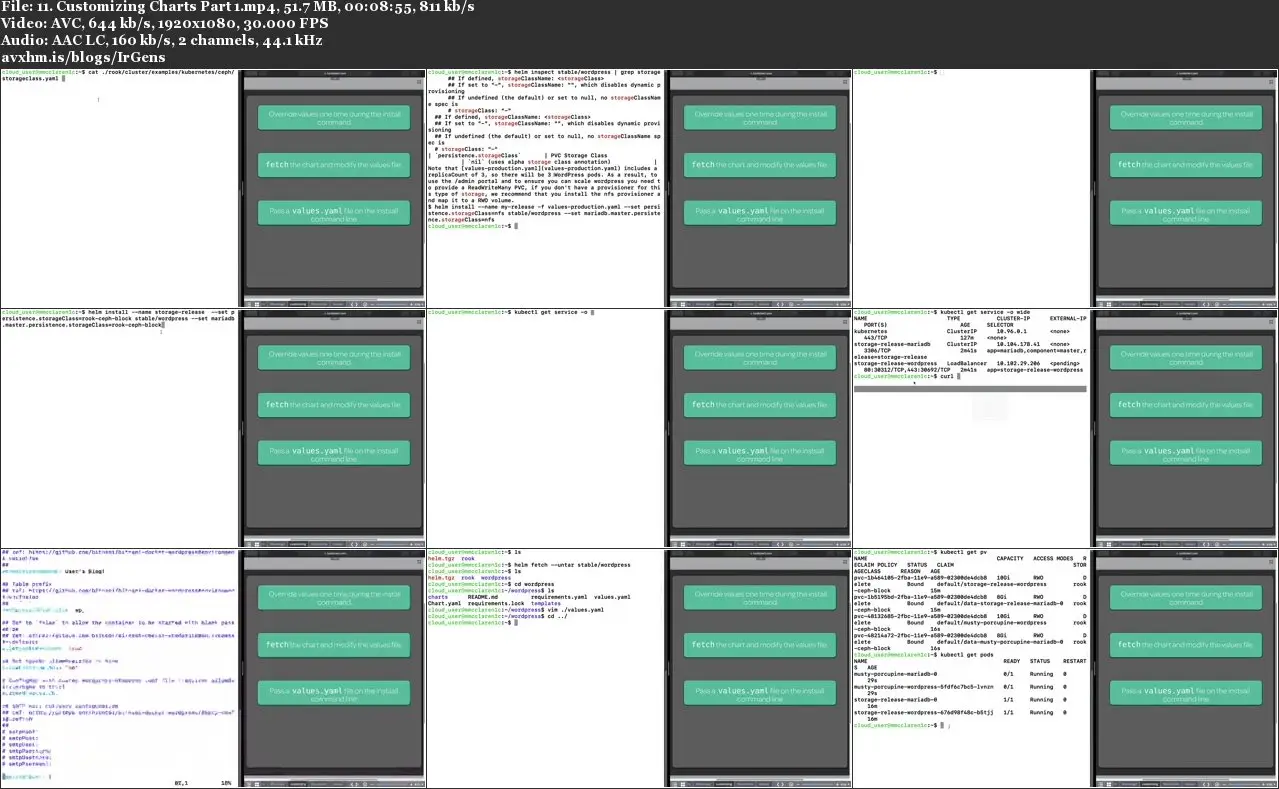This screenshot has height=789, width=1279.
Task: Click 'Pass a values.yaml' card in kubectl get service -o wide thumbnail
Action: (1186, 452)
